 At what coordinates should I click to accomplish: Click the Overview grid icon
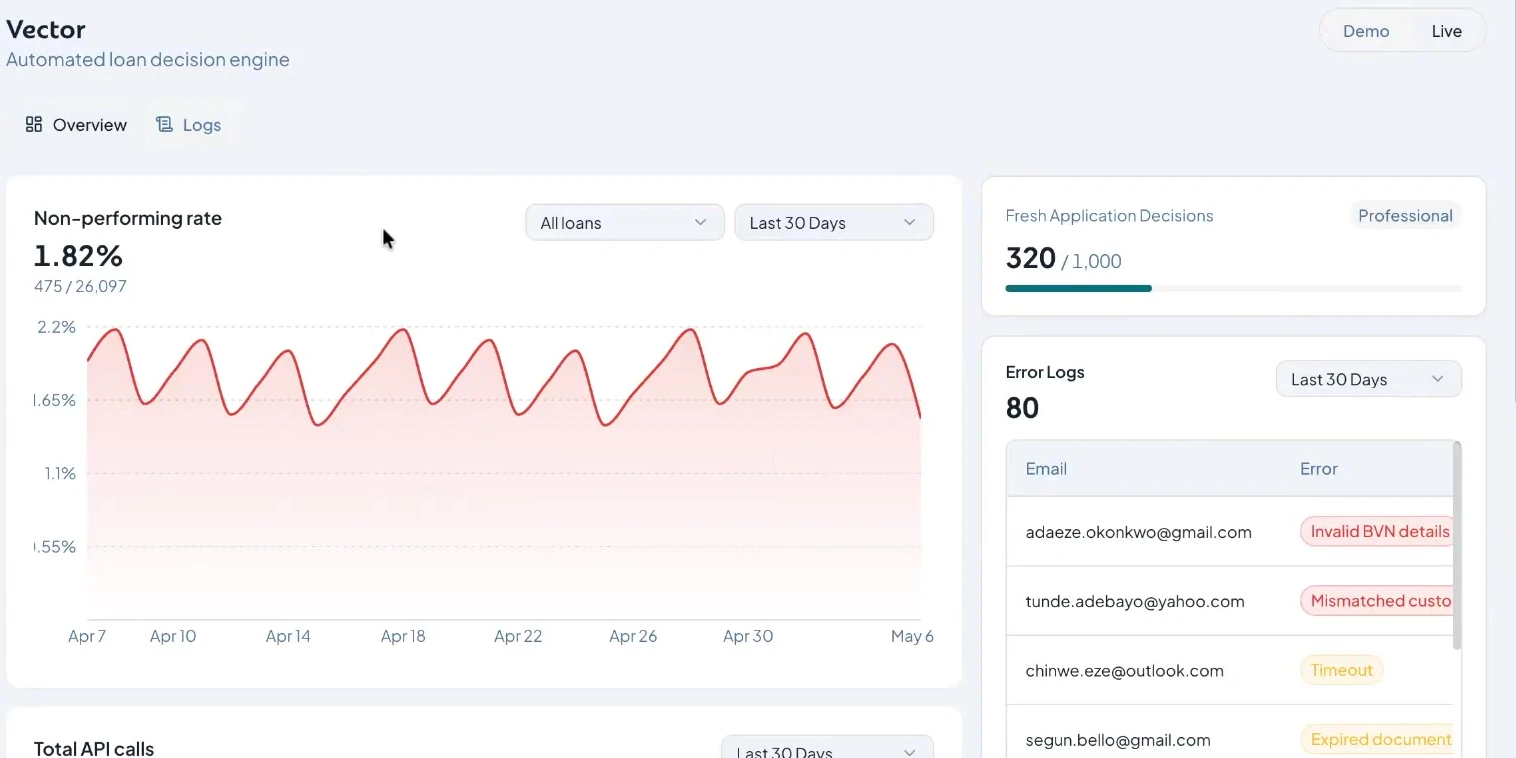pyautogui.click(x=34, y=124)
